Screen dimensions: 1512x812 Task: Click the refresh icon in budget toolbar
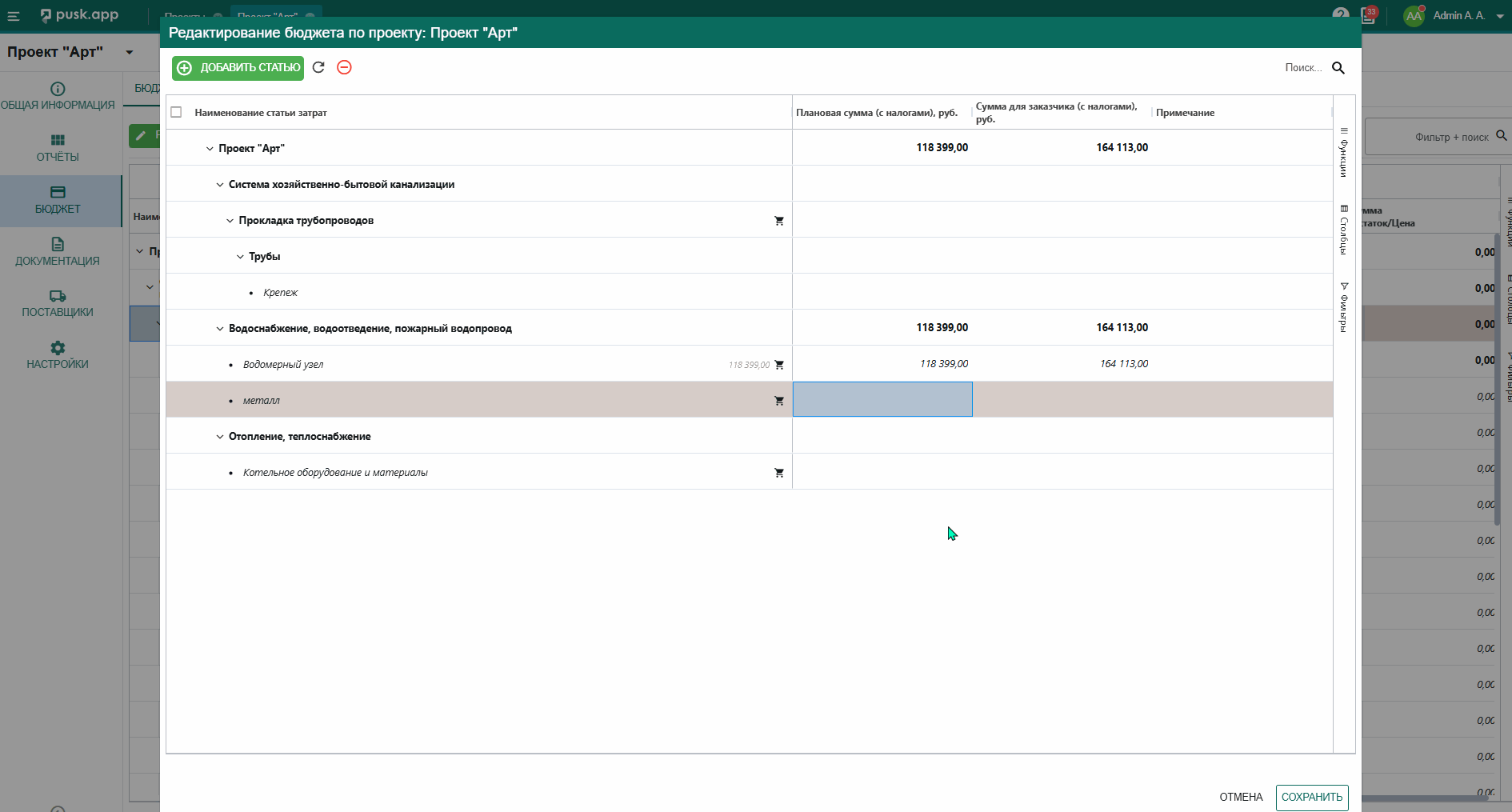coord(318,67)
